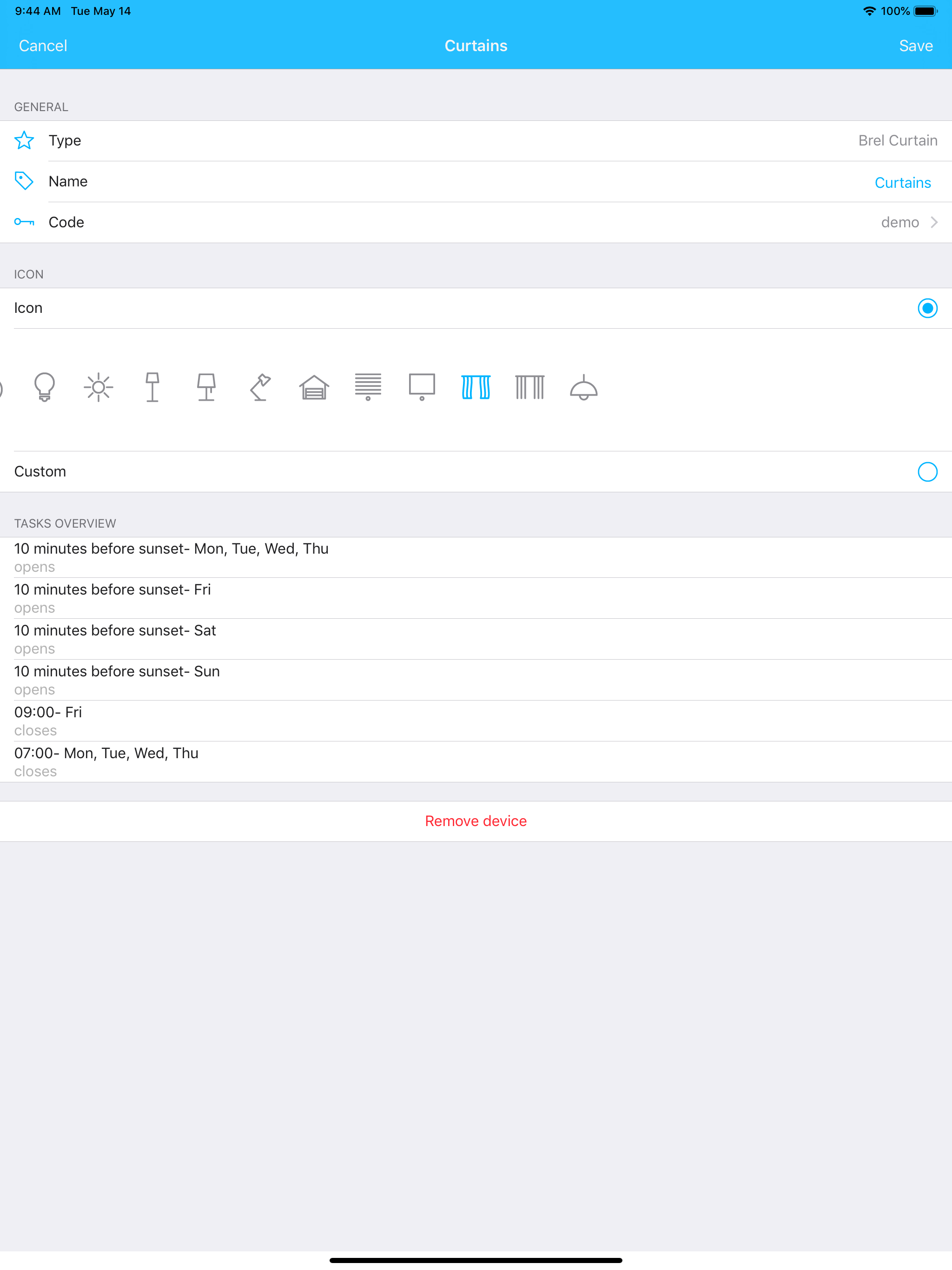
Task: Tap the star icon beside Type
Action: click(x=24, y=140)
